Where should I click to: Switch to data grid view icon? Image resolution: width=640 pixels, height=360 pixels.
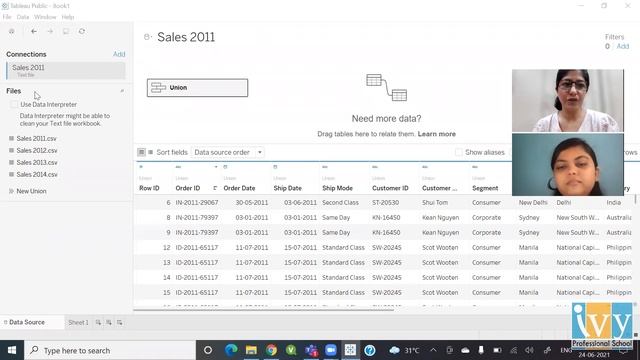coord(141,152)
